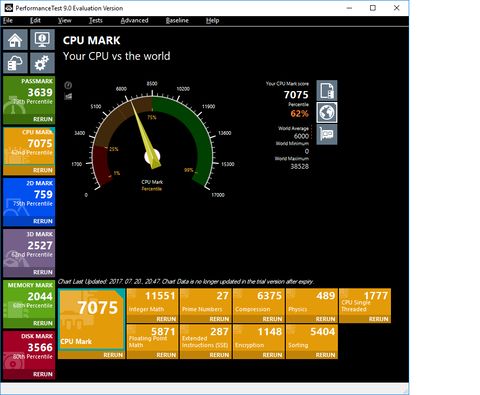Rerun the Memory Mark test
Viewport: 480px width, 395px height.
[x=43, y=323]
